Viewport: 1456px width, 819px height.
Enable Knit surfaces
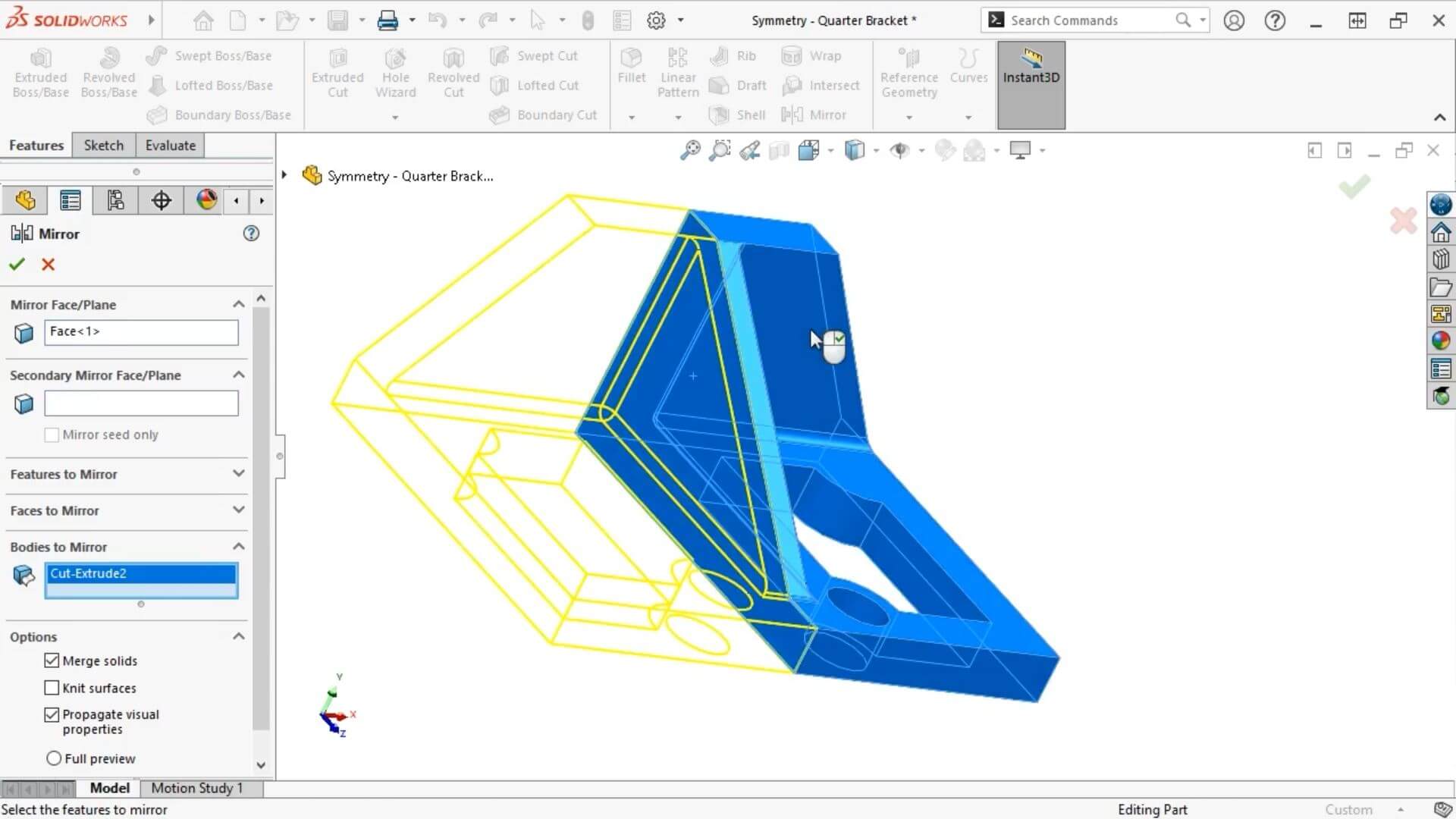tap(51, 688)
